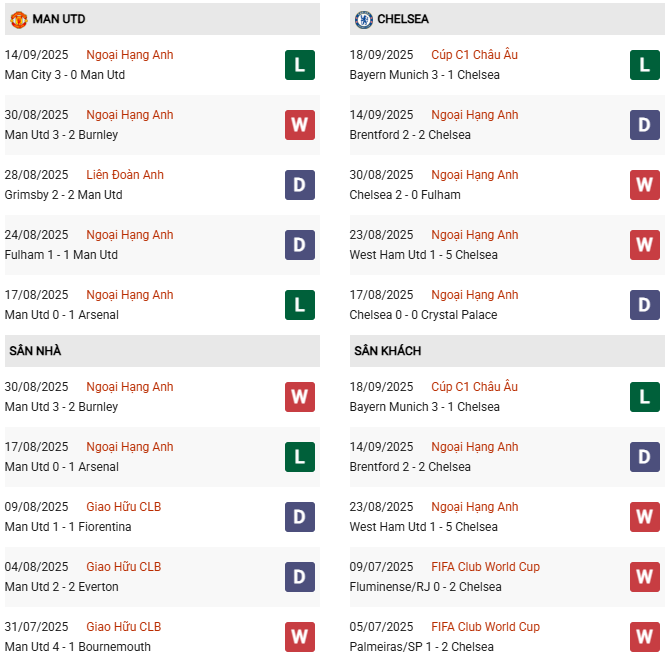Open Cúp C1 Châu Âu link in Chelsea's recent form list

(x=474, y=55)
